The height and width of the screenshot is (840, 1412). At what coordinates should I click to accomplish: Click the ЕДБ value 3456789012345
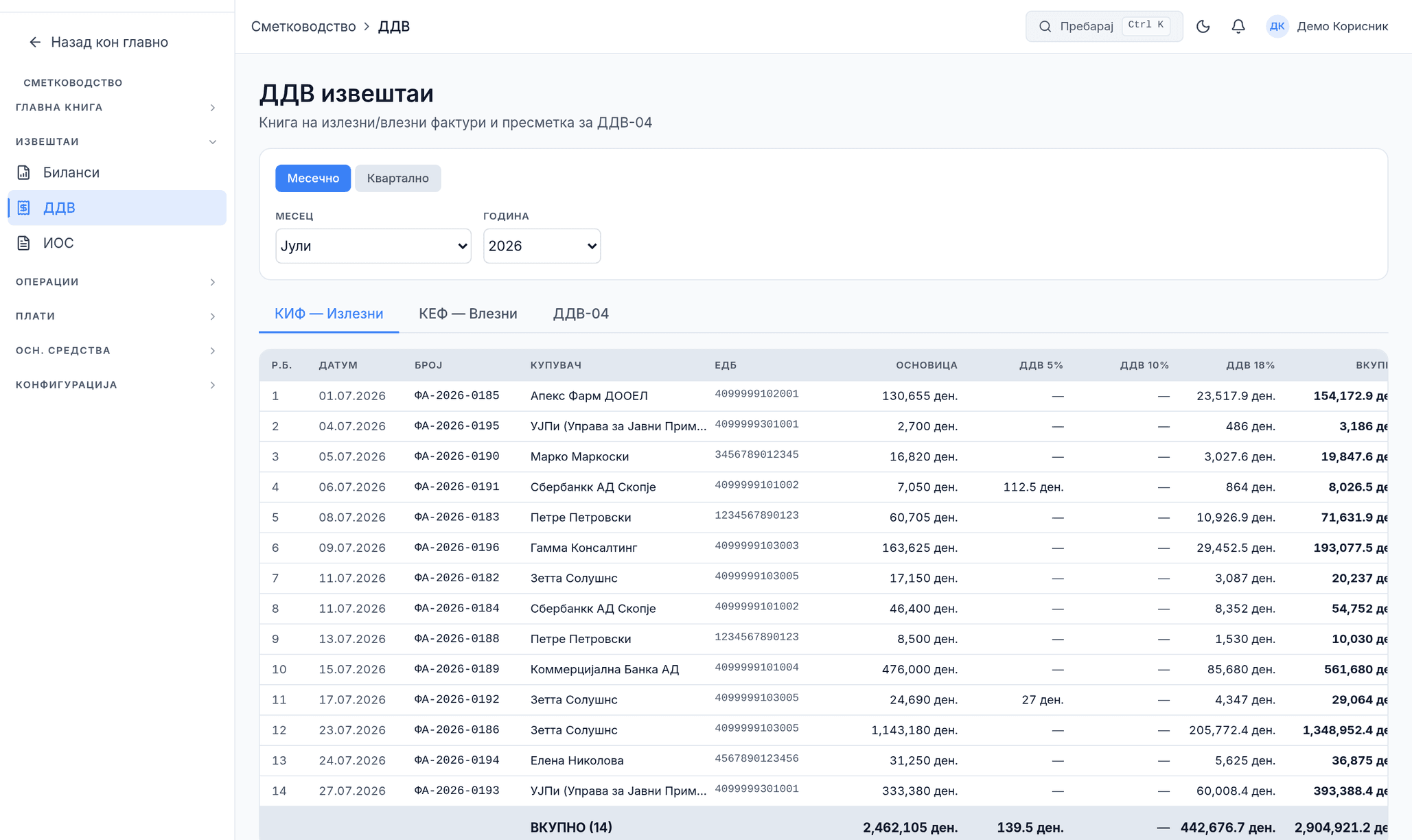click(x=756, y=454)
